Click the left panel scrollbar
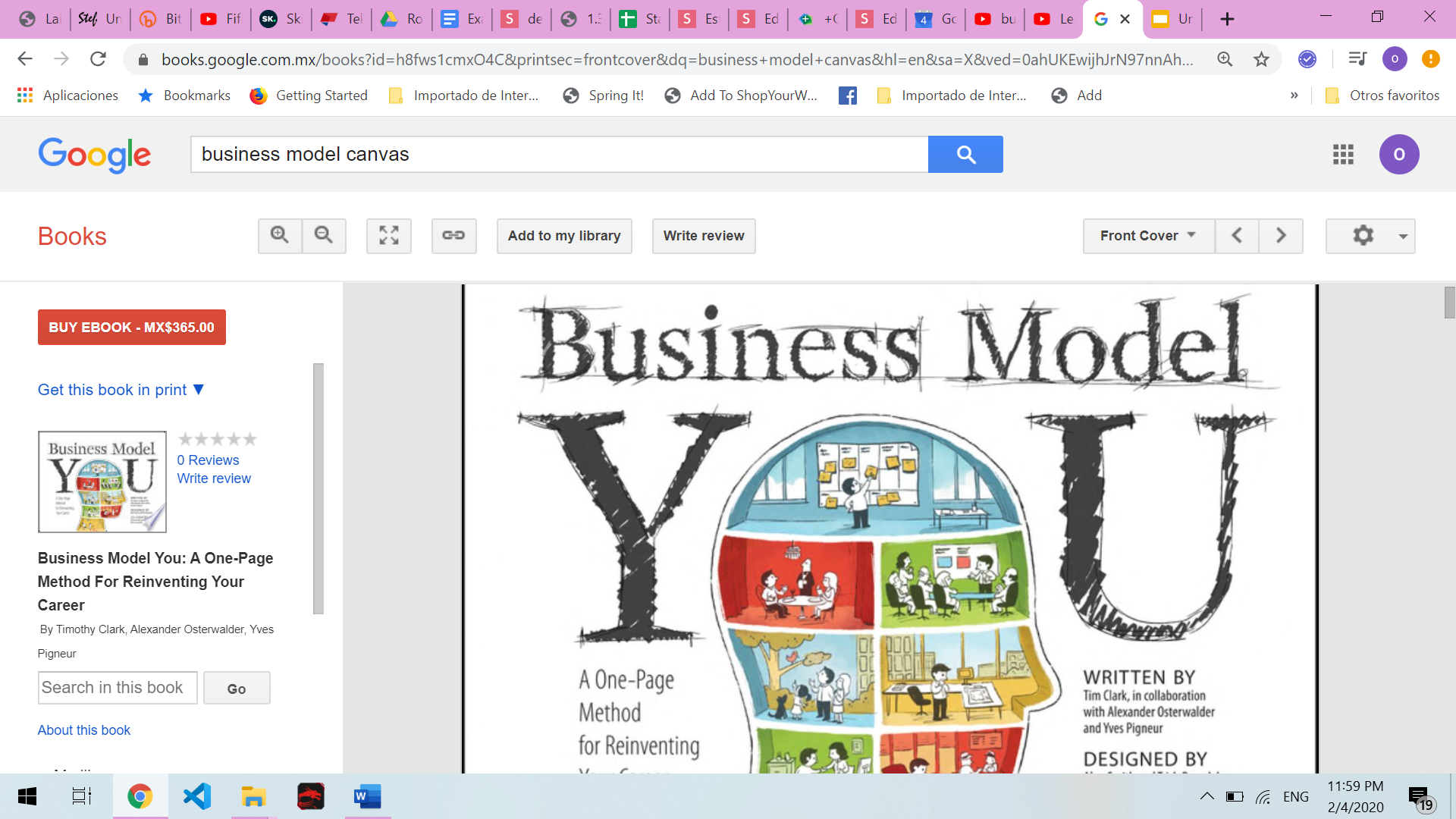Viewport: 1456px width, 819px height. point(318,488)
